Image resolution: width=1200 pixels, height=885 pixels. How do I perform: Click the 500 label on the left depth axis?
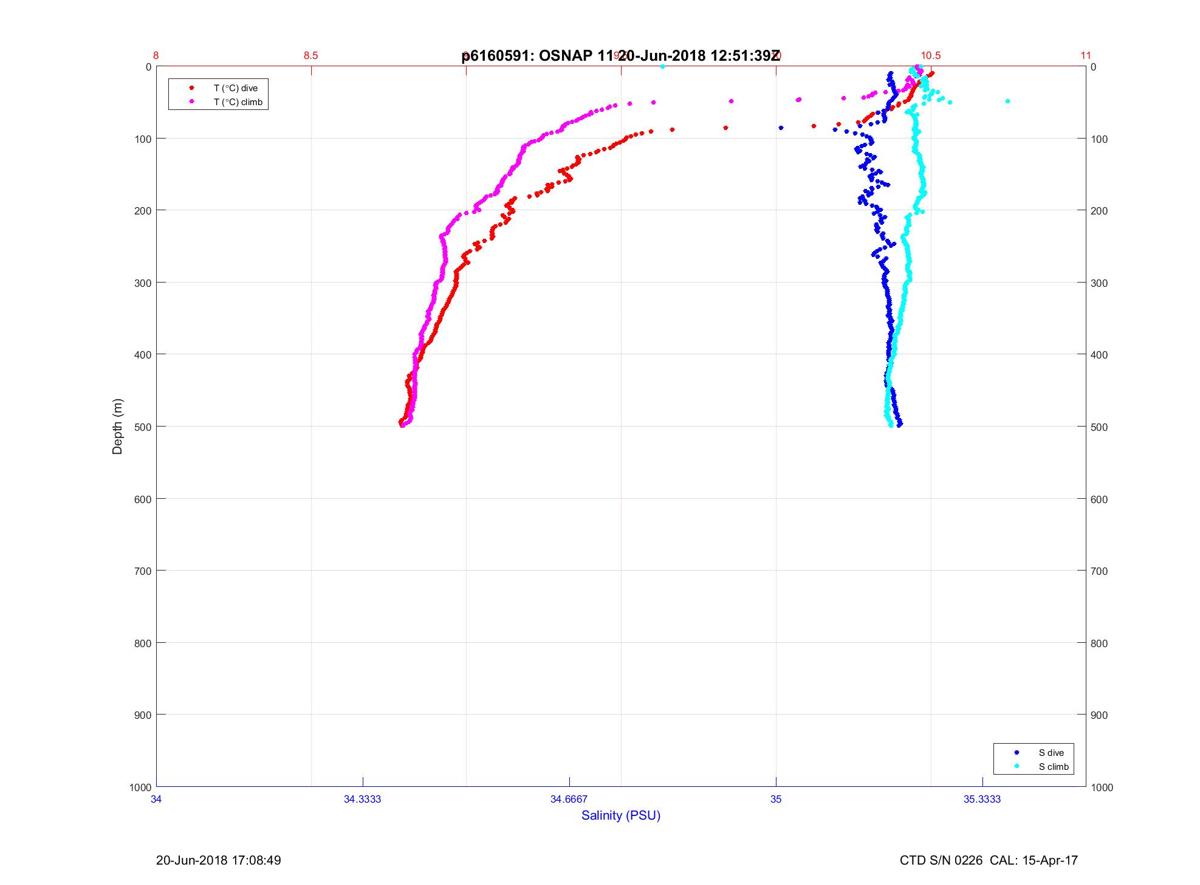142,427
